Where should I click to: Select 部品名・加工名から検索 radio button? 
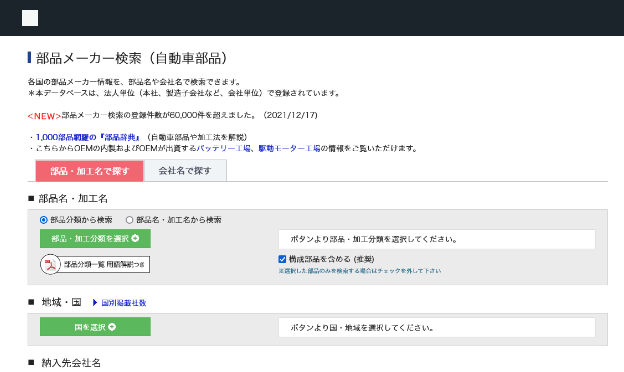pos(129,220)
